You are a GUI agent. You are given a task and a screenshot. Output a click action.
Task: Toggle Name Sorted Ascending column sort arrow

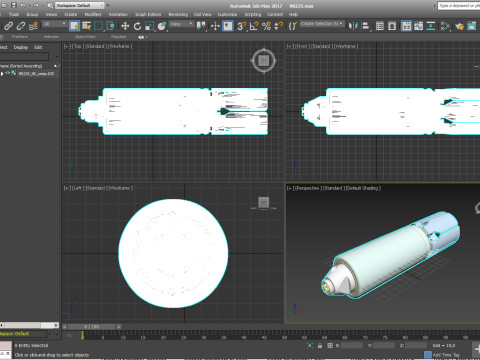click(55, 66)
